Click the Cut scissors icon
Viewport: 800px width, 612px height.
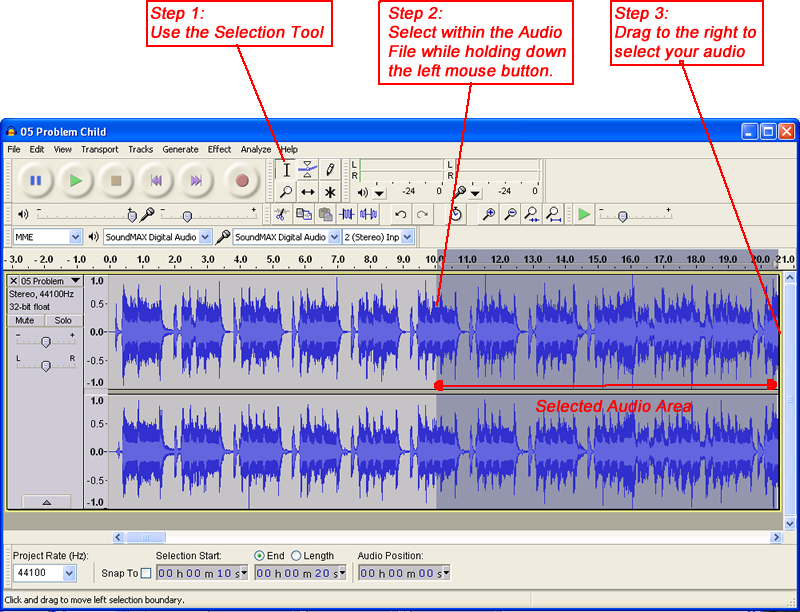tap(281, 214)
